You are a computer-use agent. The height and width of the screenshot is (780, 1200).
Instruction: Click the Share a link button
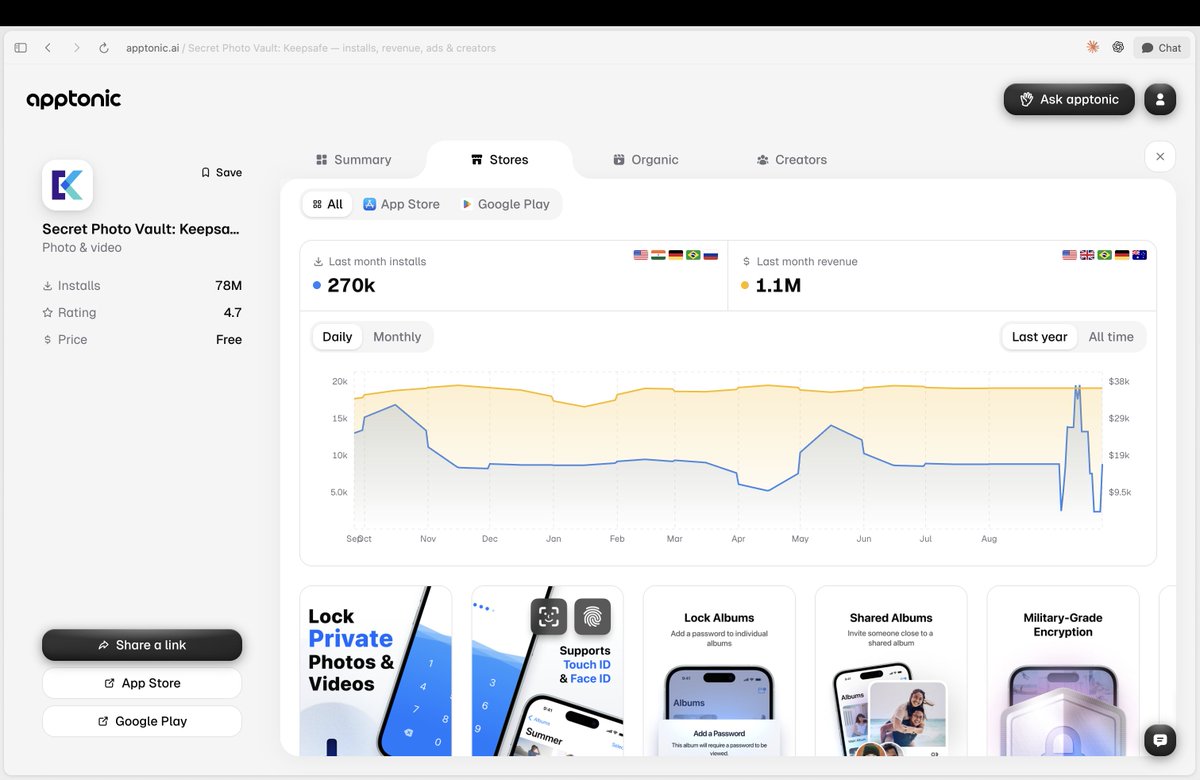[x=142, y=645]
